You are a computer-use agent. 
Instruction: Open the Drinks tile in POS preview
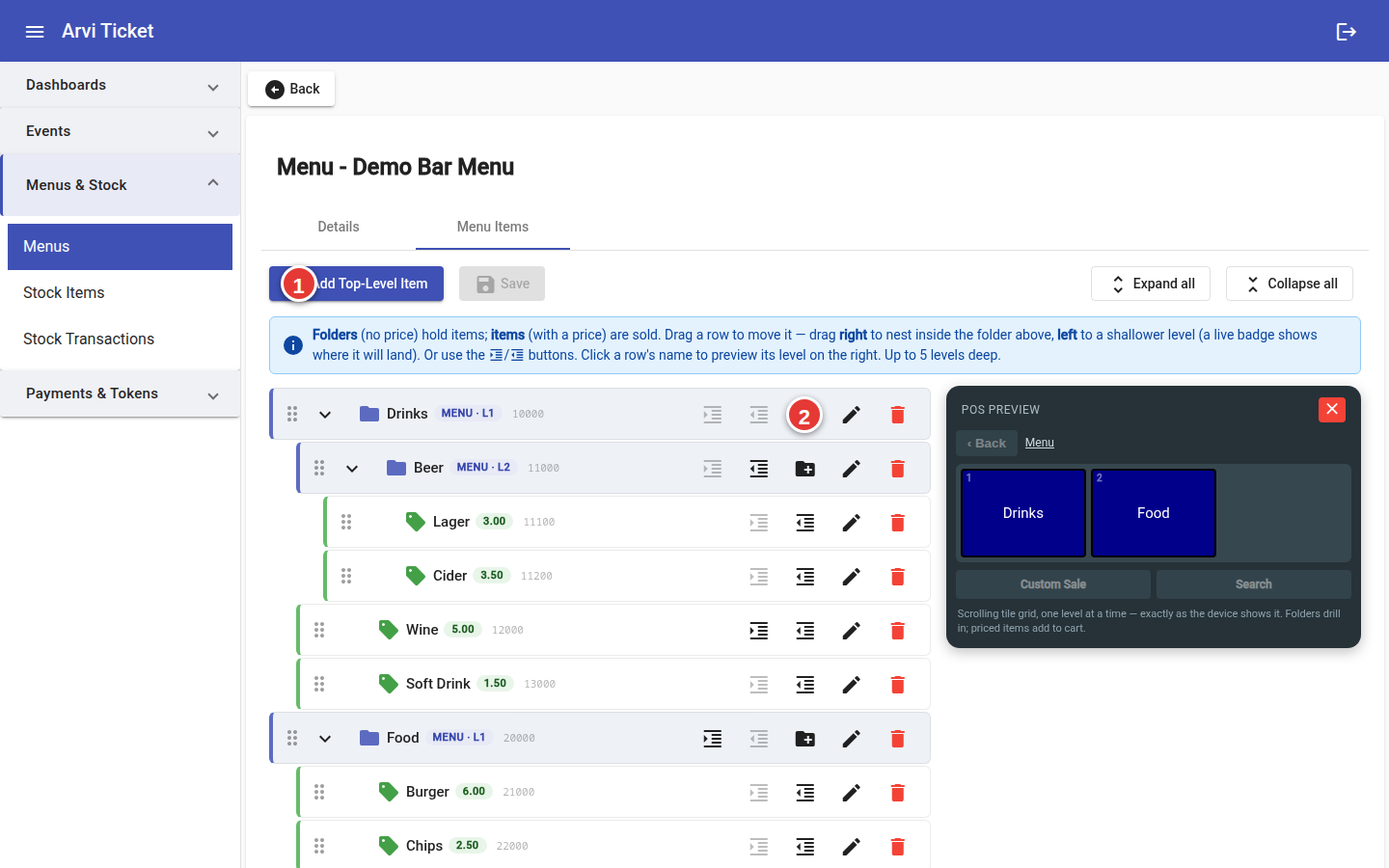pos(1023,513)
